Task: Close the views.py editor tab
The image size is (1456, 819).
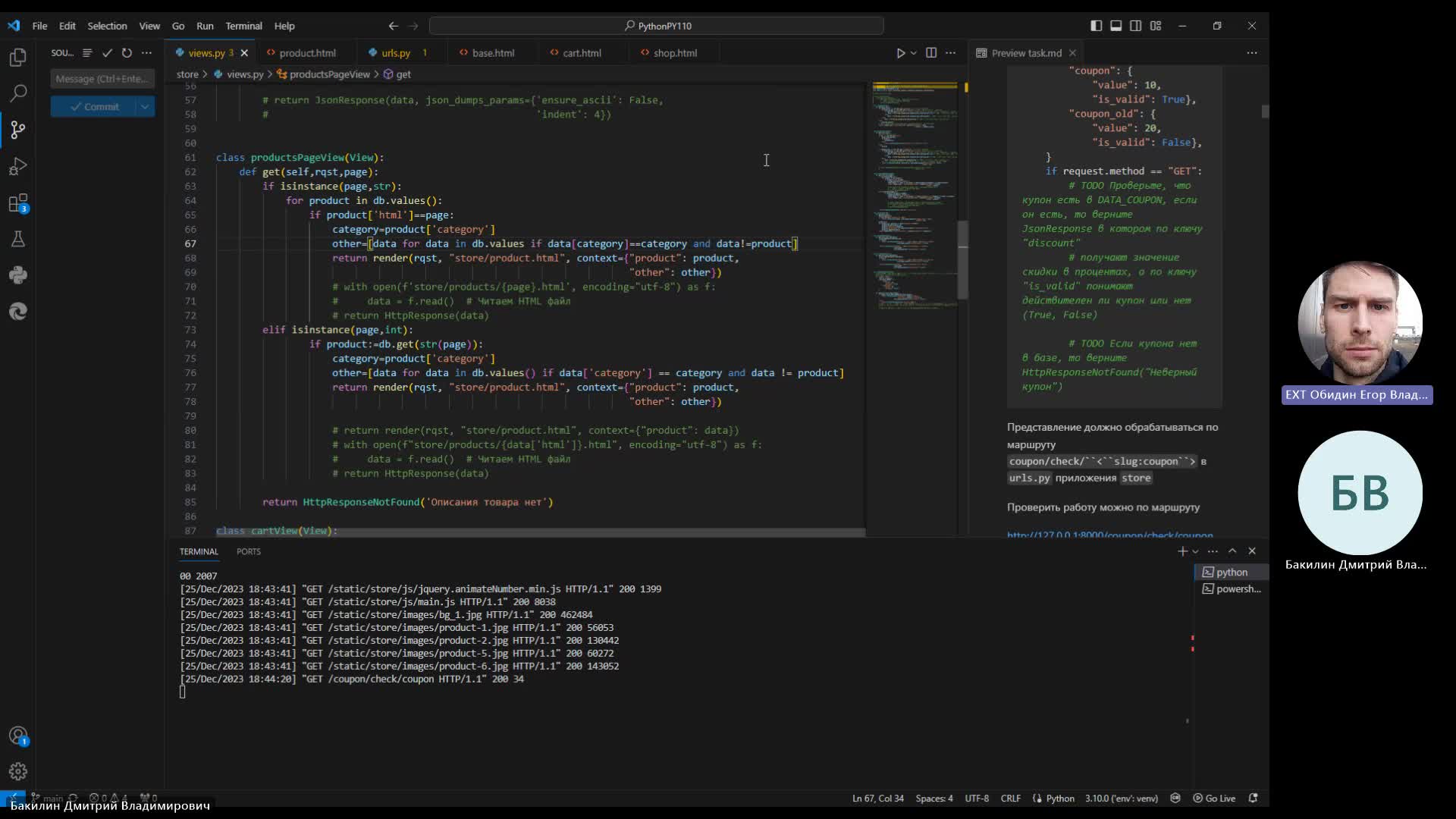Action: pos(244,53)
